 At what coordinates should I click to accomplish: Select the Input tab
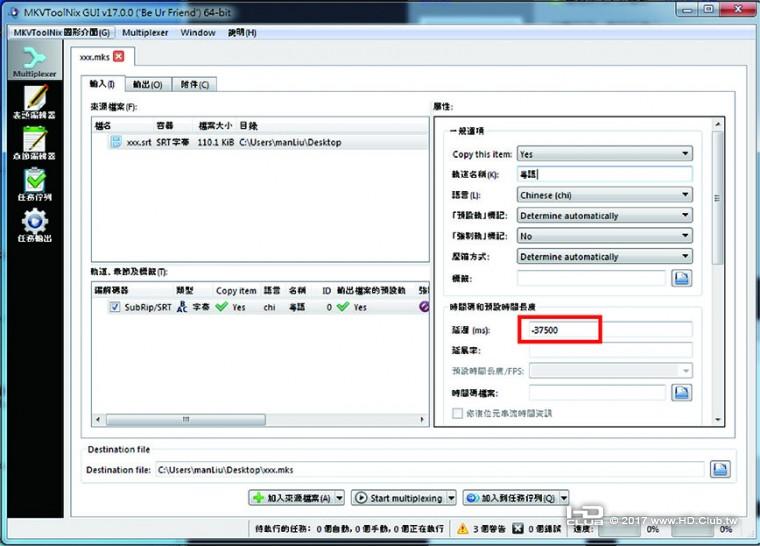click(x=102, y=84)
